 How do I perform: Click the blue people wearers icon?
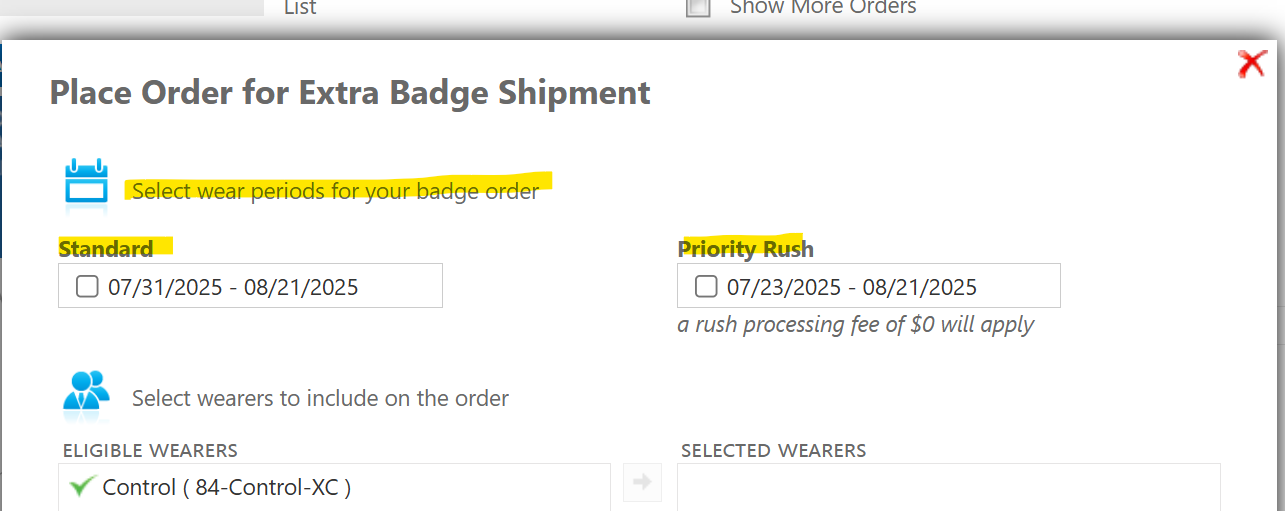pyautogui.click(x=86, y=393)
